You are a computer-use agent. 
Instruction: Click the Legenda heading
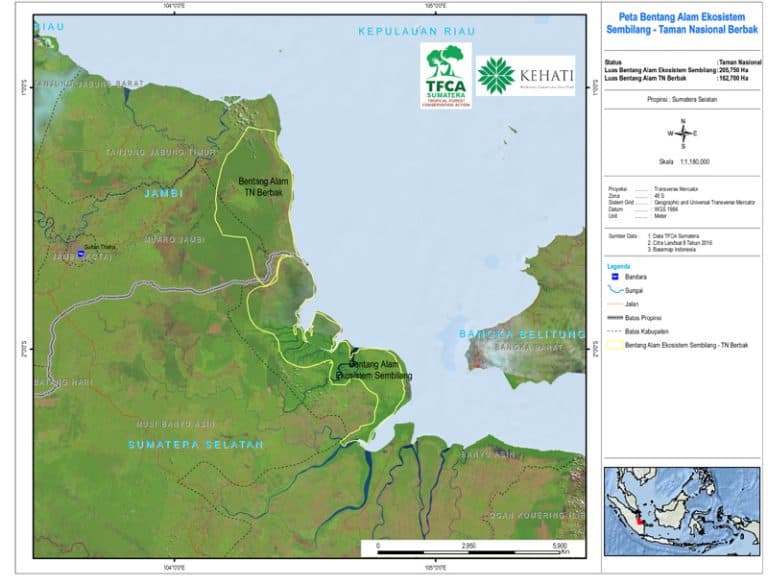click(x=619, y=266)
